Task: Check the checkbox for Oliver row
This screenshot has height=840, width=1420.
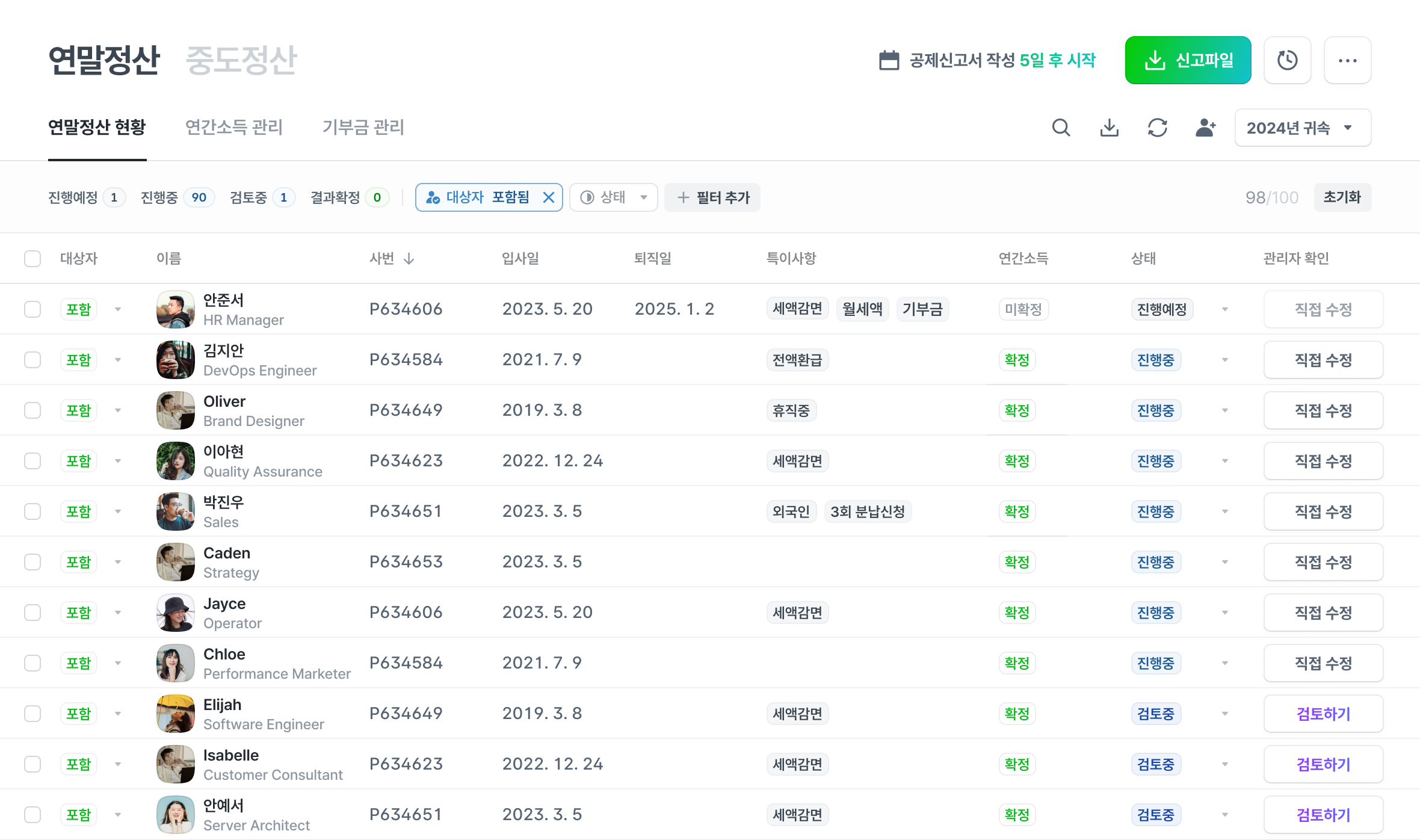Action: click(x=32, y=410)
